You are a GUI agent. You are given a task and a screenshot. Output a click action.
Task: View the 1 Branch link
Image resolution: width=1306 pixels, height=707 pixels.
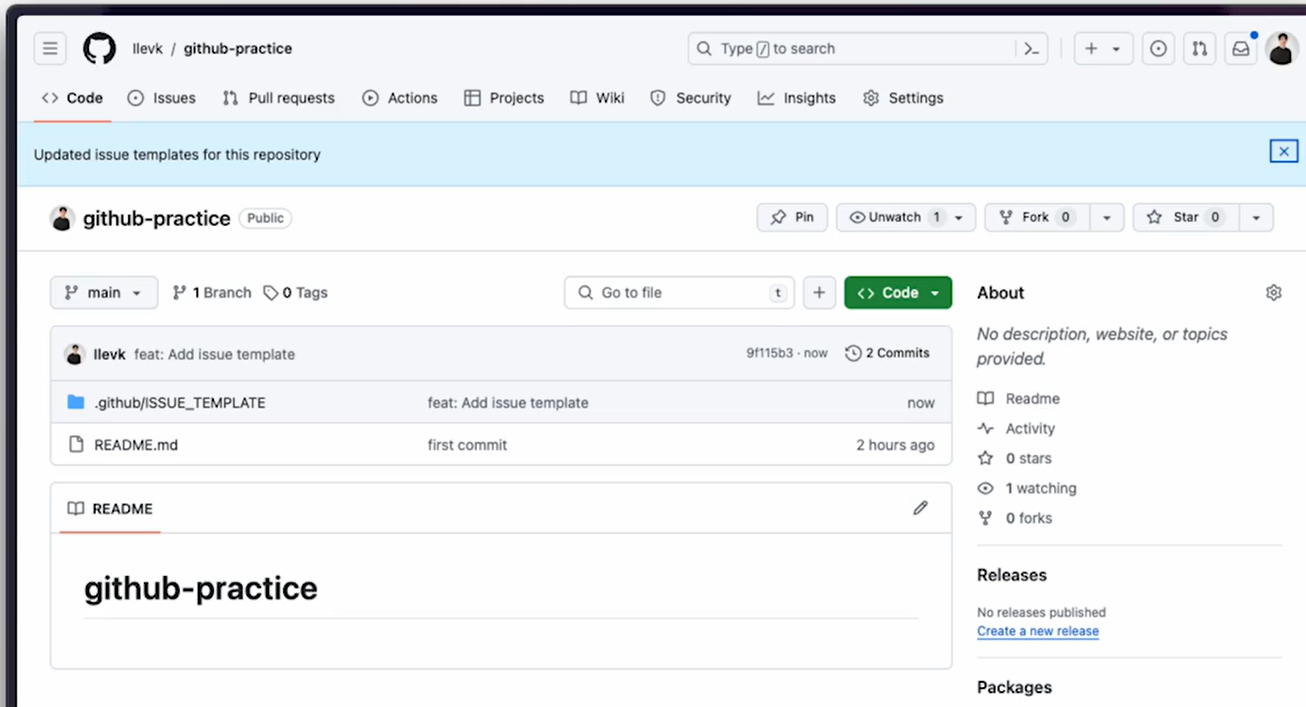pyautogui.click(x=212, y=293)
